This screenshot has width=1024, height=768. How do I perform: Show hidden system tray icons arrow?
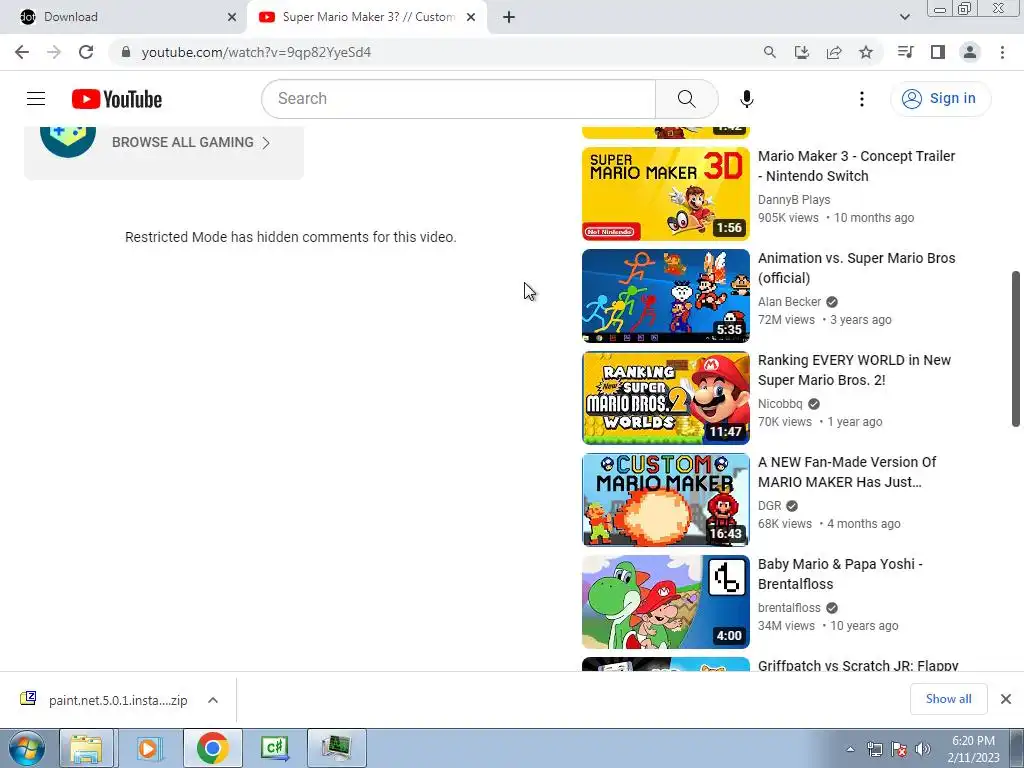coord(850,749)
